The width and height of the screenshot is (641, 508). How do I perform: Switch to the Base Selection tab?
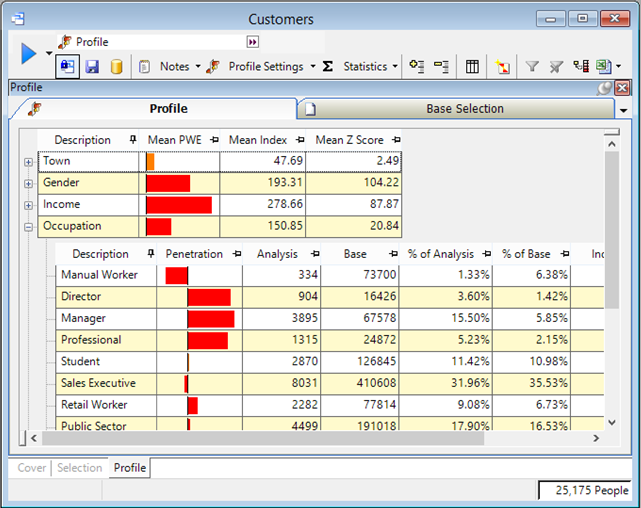click(x=465, y=108)
